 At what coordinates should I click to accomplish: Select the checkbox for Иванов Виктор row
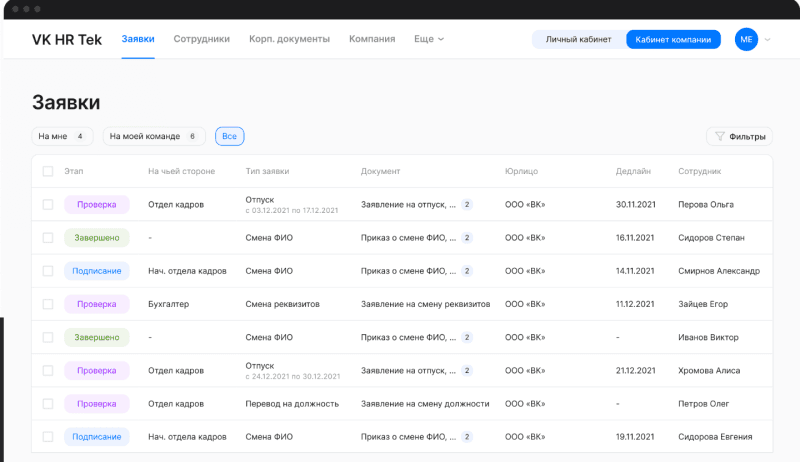[x=48, y=337]
